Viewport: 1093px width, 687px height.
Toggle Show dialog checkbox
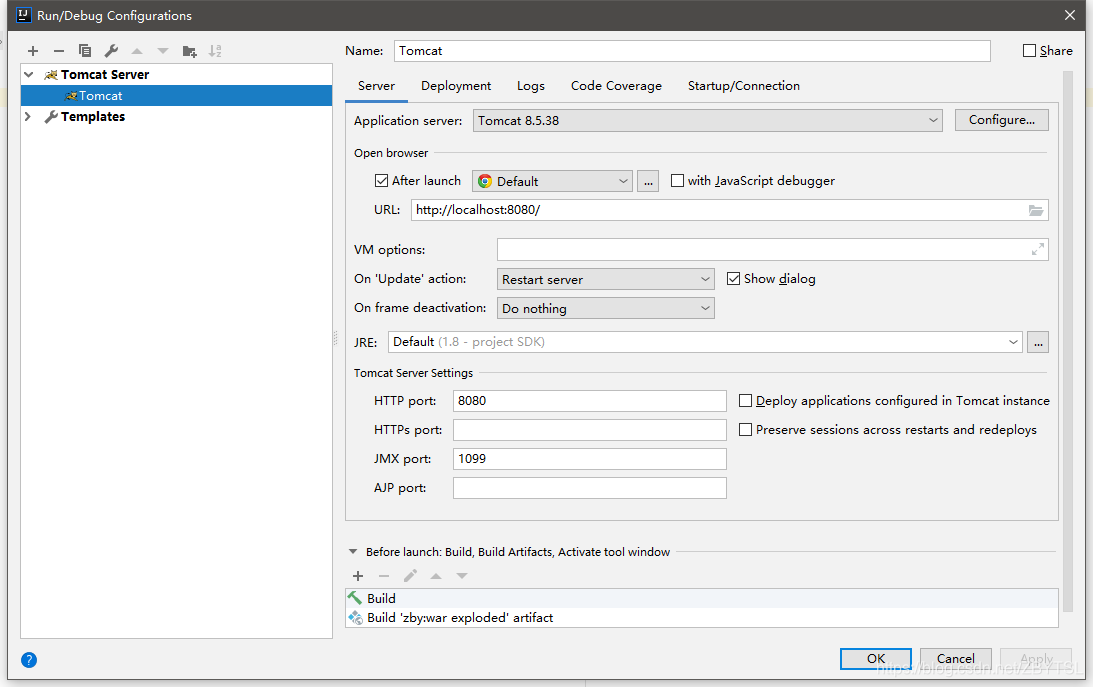tap(733, 279)
